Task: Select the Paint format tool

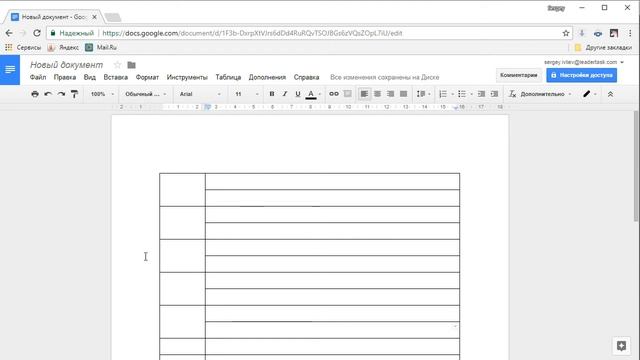Action: tap(74, 94)
